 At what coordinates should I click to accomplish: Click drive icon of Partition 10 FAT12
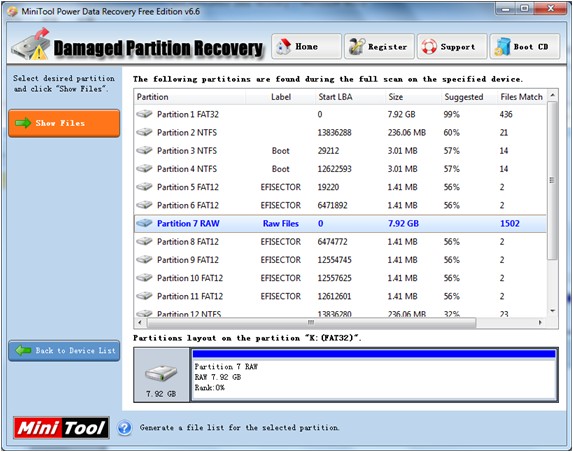[144, 278]
